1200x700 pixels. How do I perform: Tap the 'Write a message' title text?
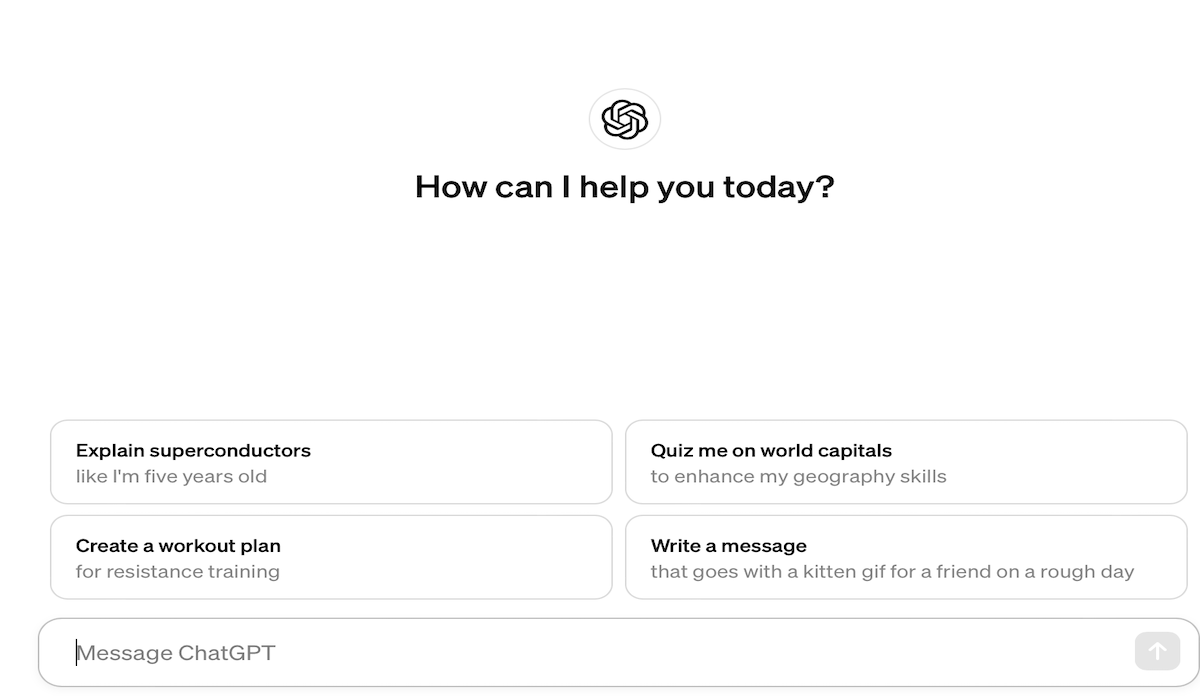(x=728, y=546)
